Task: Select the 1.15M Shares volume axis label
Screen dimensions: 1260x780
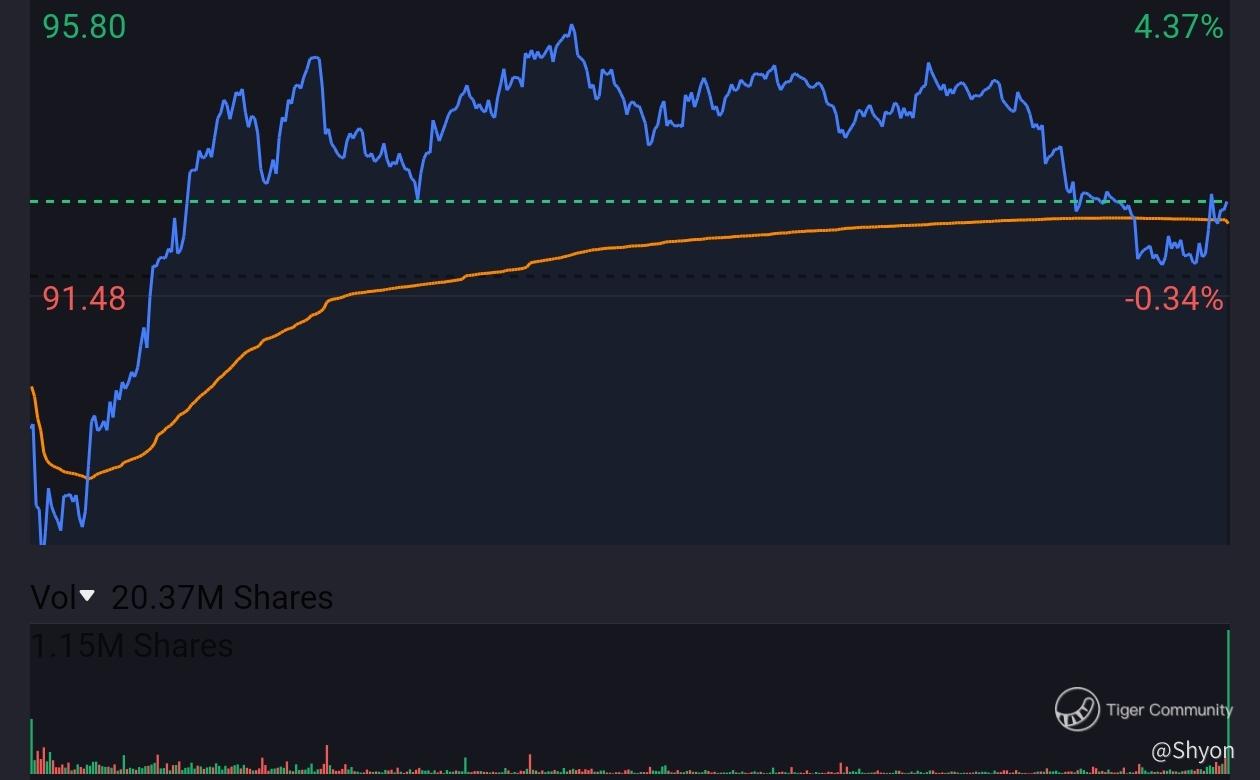Action: point(132,646)
